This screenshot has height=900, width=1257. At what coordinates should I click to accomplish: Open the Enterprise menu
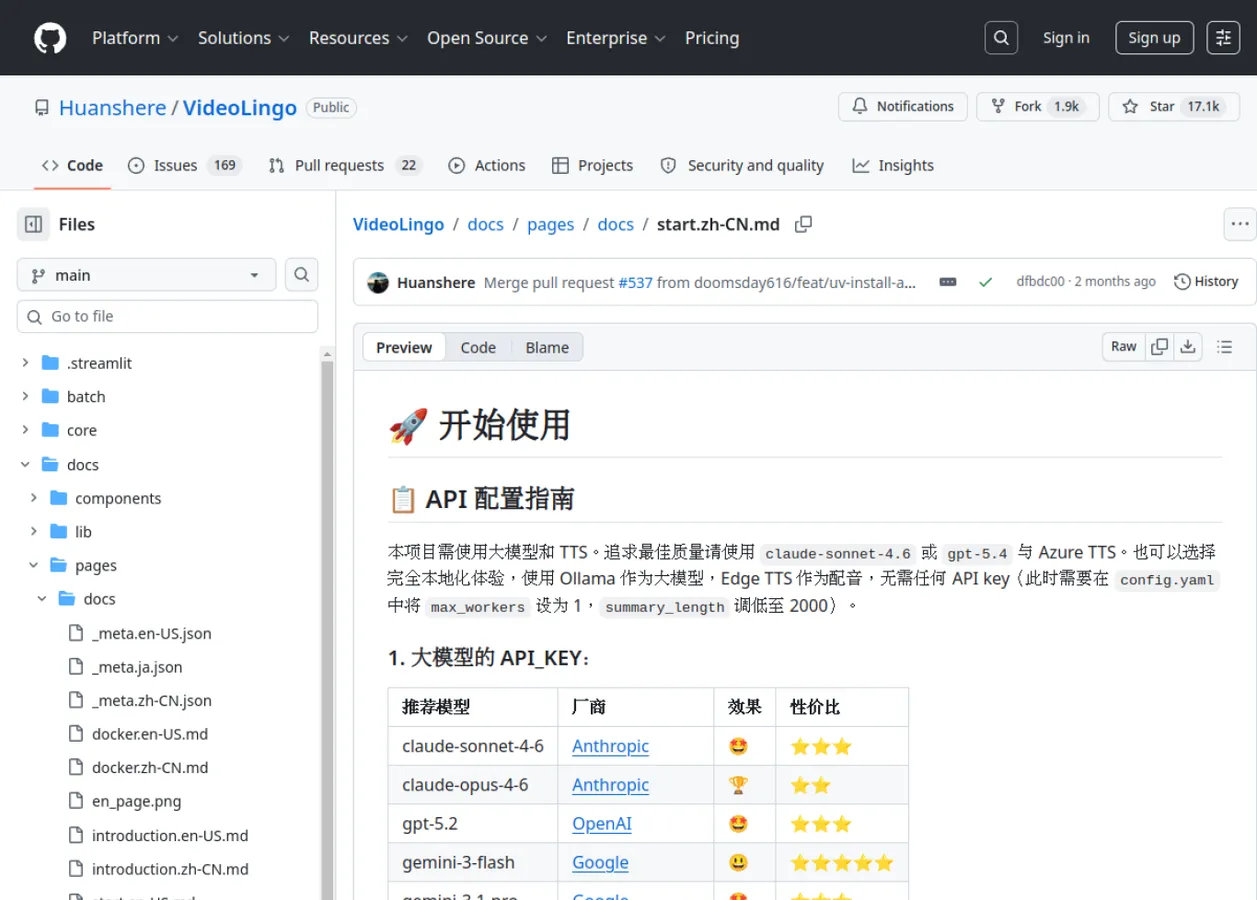tap(616, 38)
